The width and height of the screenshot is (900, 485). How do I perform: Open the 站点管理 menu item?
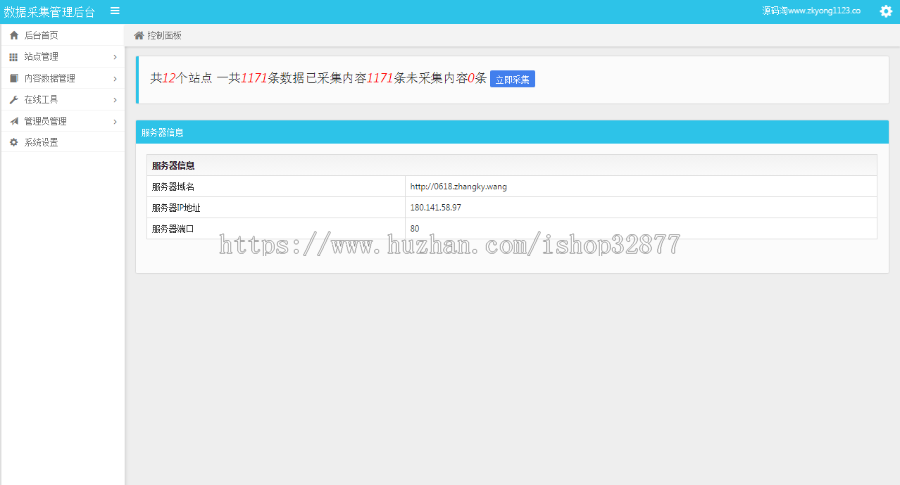63,57
